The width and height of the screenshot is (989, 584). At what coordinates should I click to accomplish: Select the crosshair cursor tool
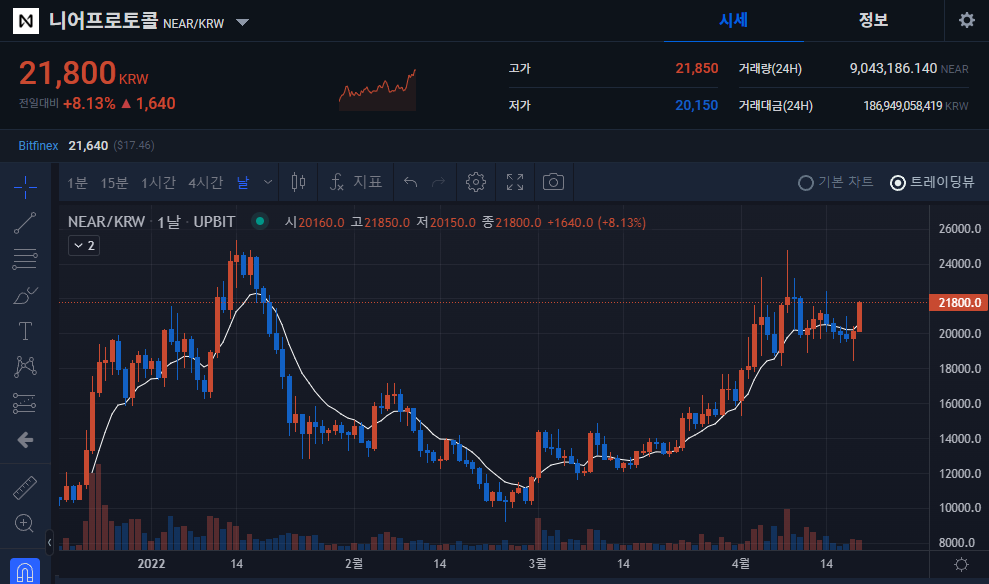click(25, 187)
